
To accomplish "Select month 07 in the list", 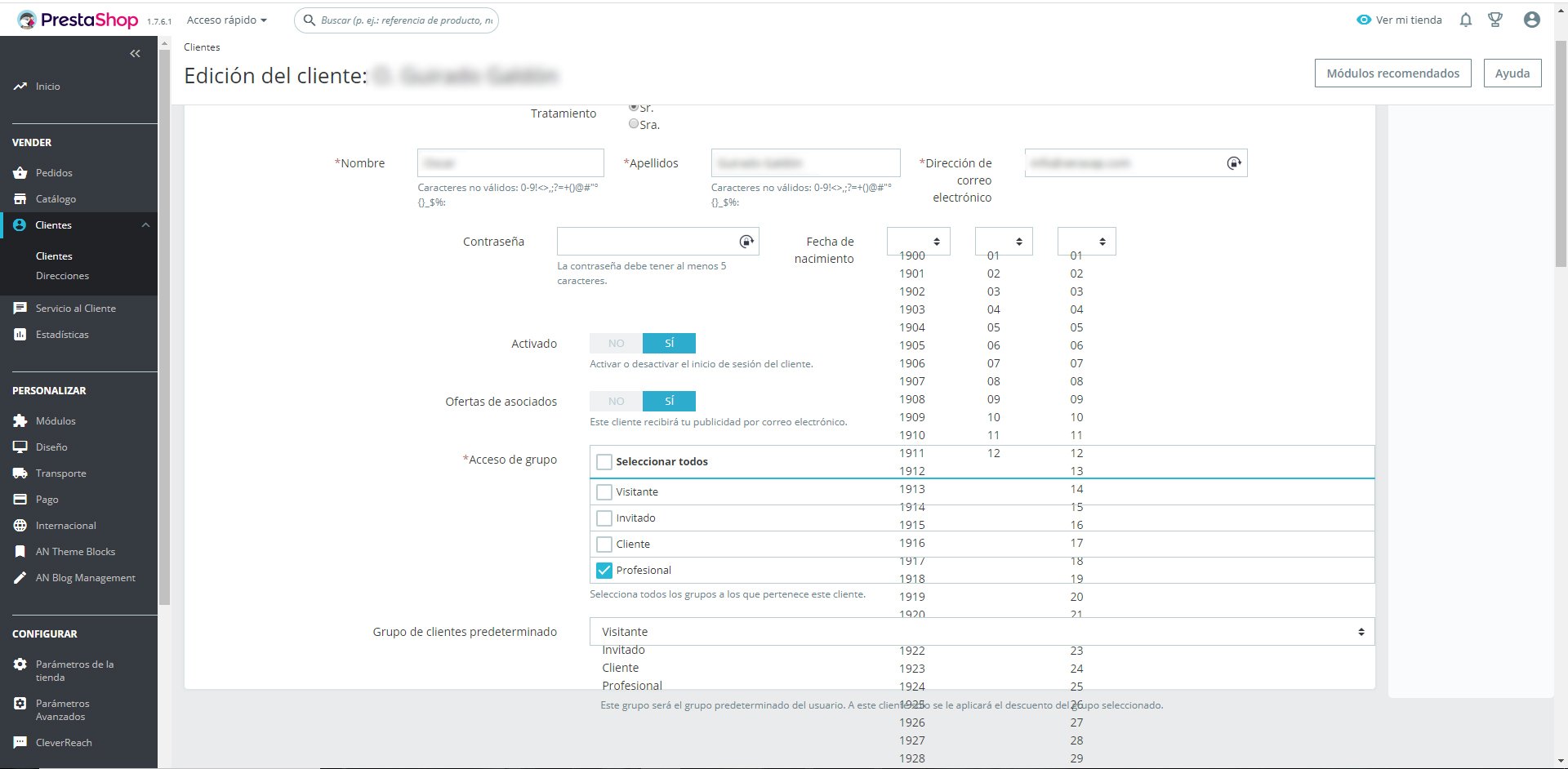I will pyautogui.click(x=994, y=363).
